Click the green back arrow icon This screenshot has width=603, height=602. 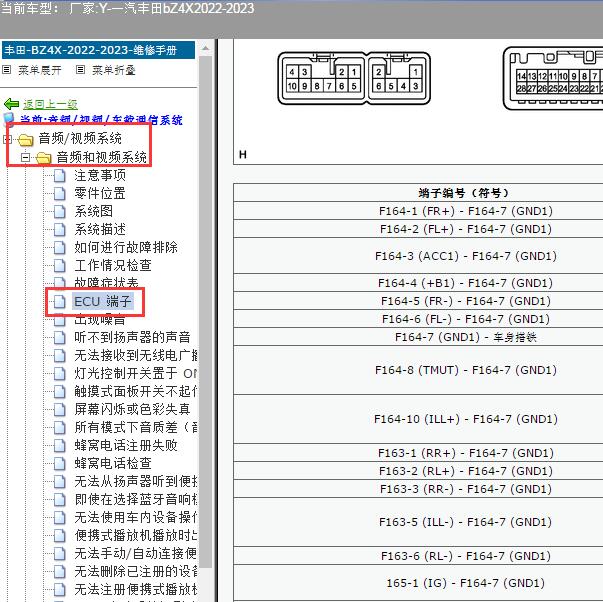click(x=12, y=104)
